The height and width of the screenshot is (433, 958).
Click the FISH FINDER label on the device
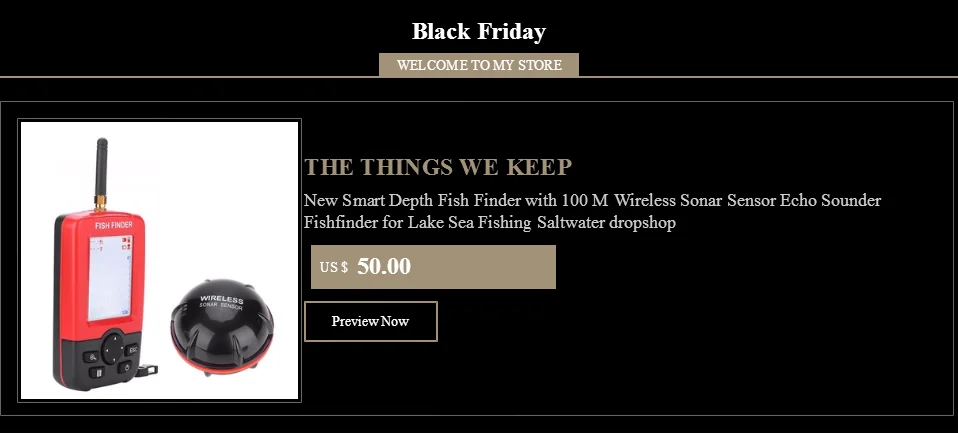click(114, 225)
